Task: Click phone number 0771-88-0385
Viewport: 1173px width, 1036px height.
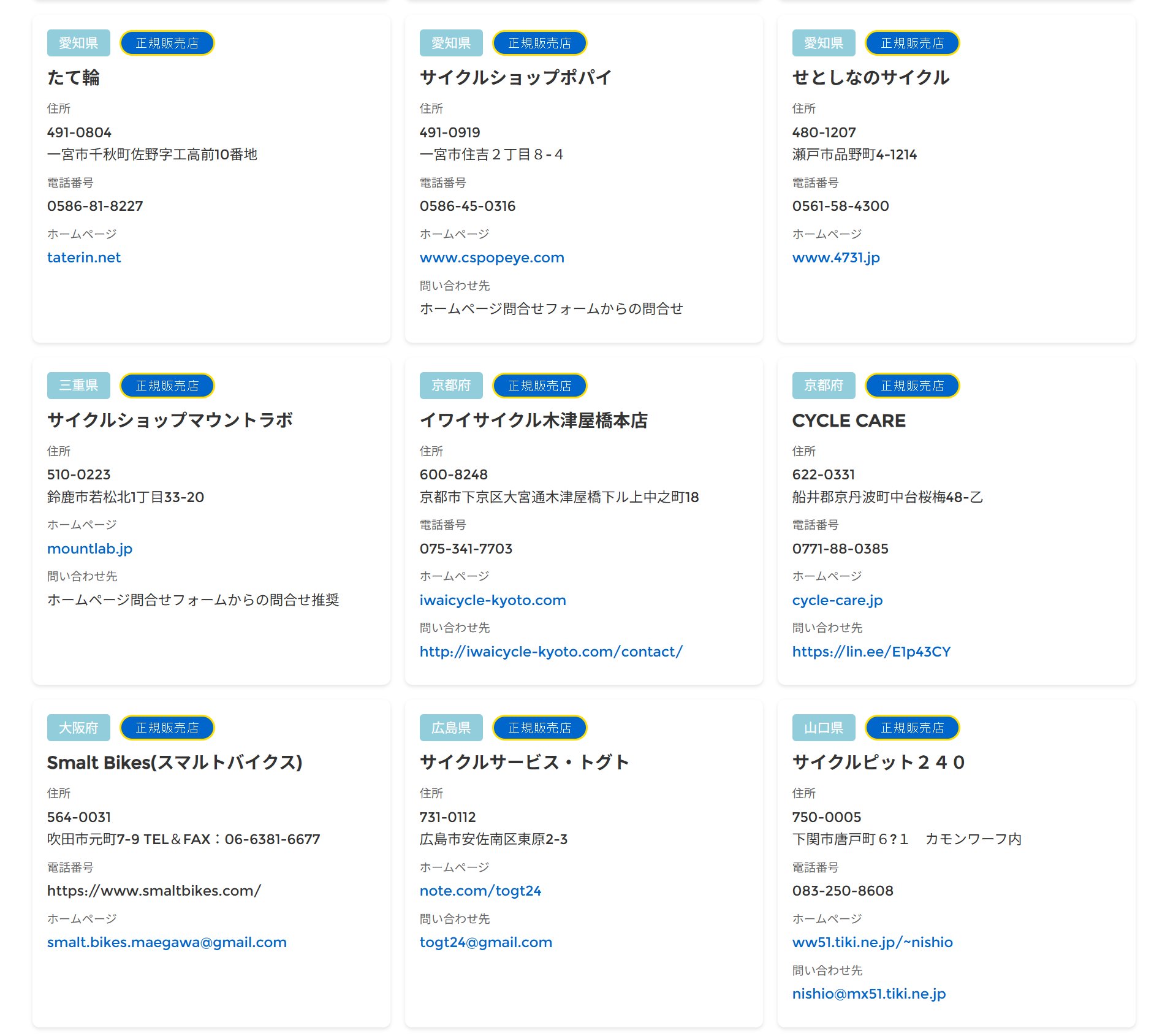Action: click(x=840, y=549)
